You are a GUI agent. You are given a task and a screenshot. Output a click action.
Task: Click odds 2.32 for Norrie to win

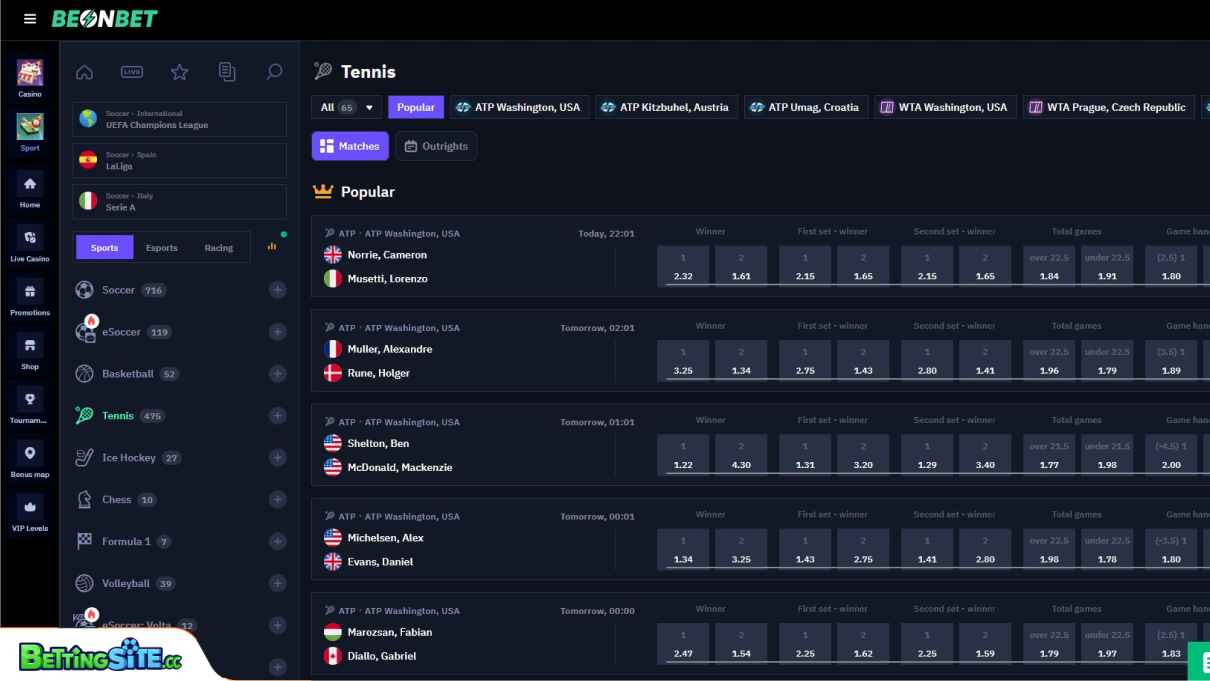click(683, 265)
